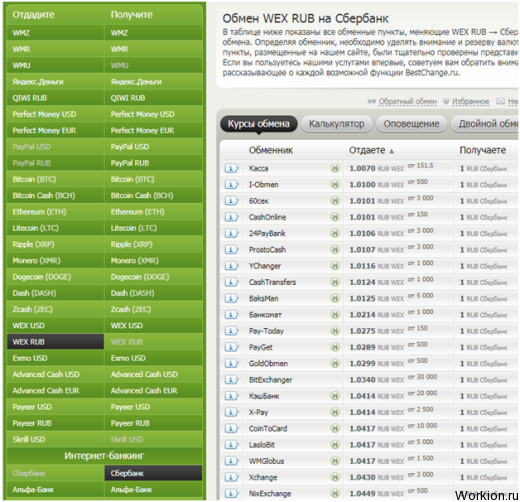
Task: Click info icon next to YChanger
Action: (x=231, y=266)
